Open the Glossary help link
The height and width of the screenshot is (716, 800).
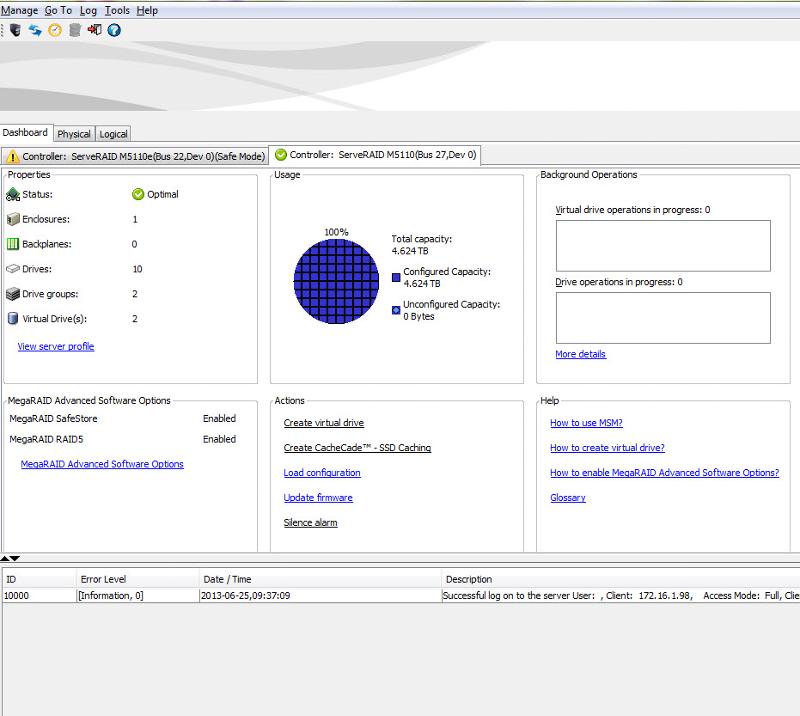point(568,498)
